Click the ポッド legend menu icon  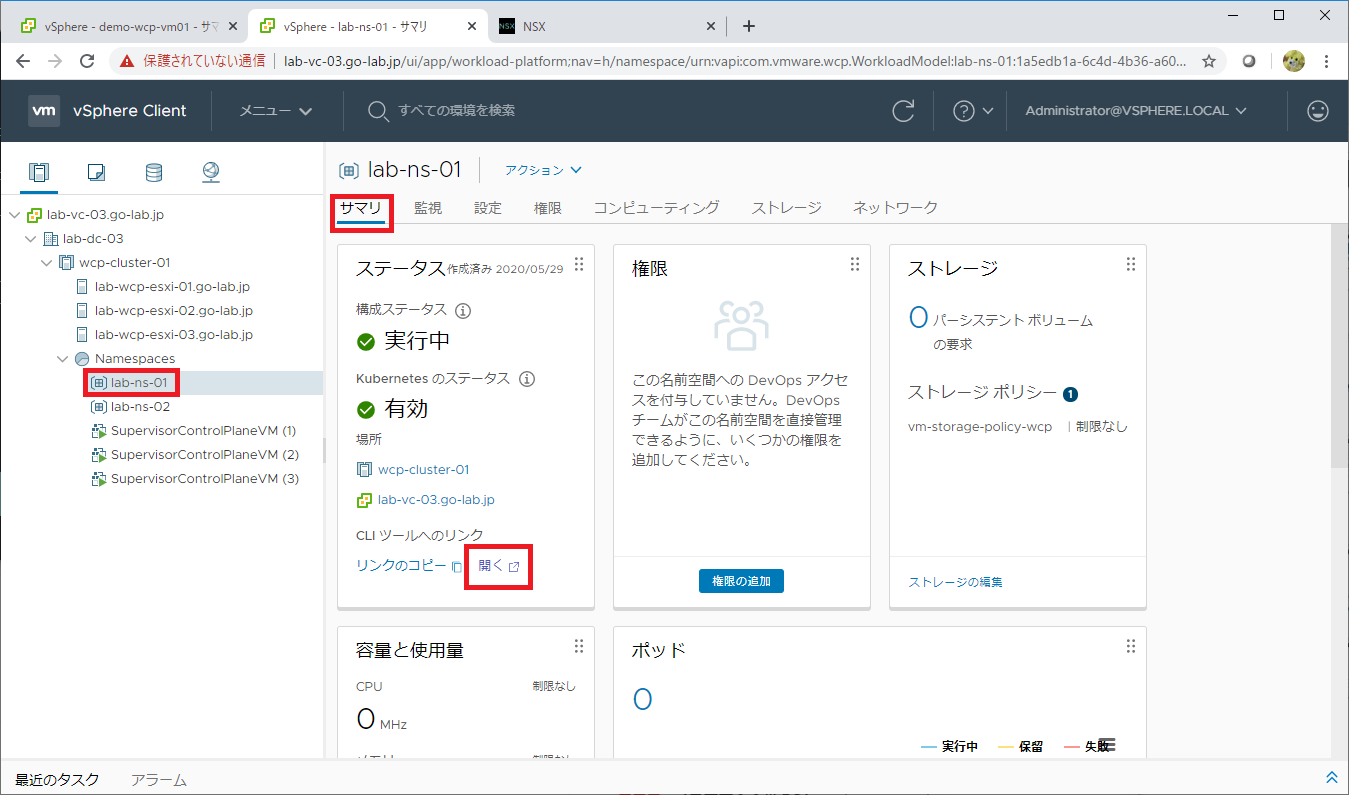tap(1107, 746)
